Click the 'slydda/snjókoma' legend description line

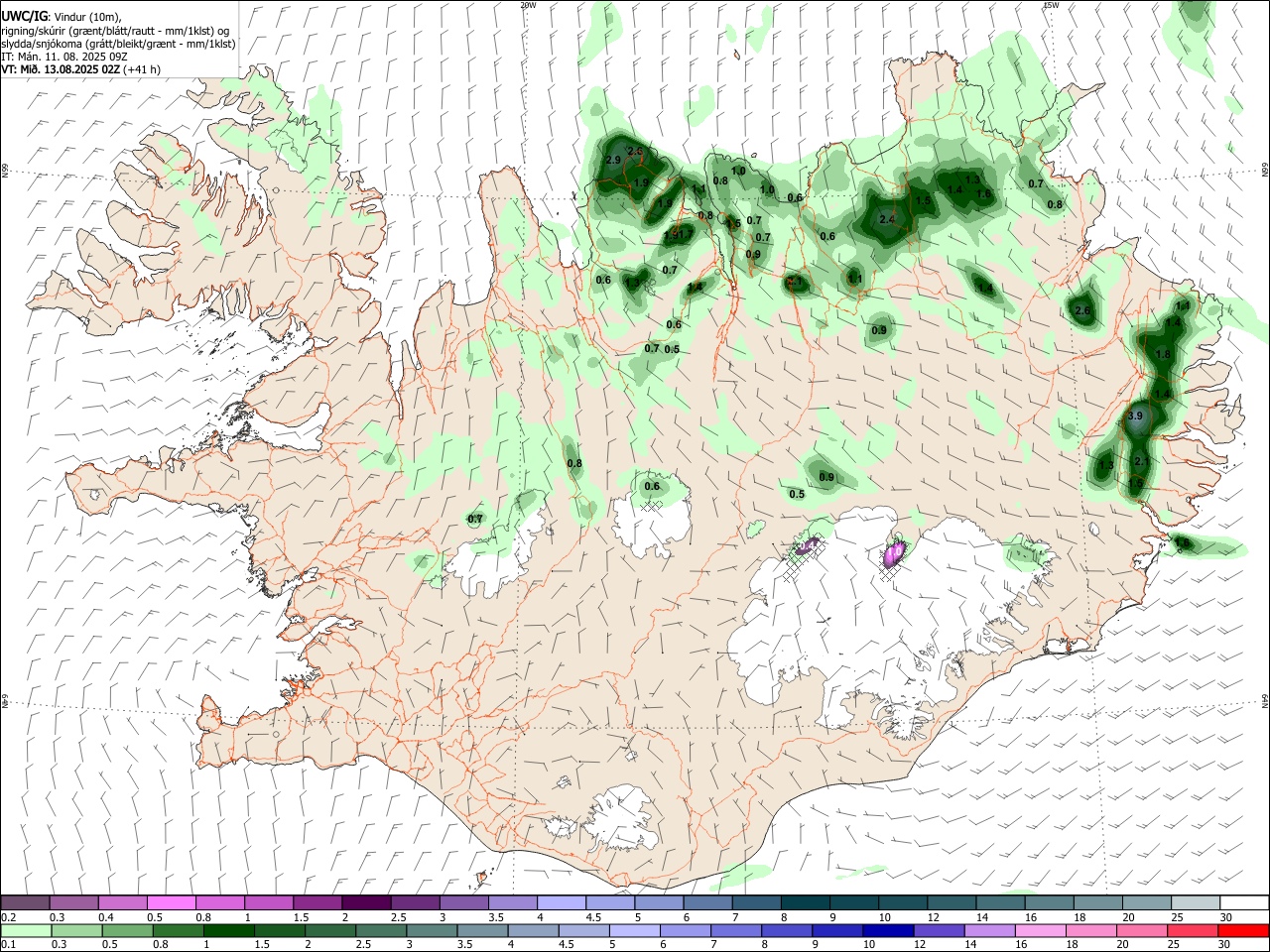pyautogui.click(x=118, y=44)
